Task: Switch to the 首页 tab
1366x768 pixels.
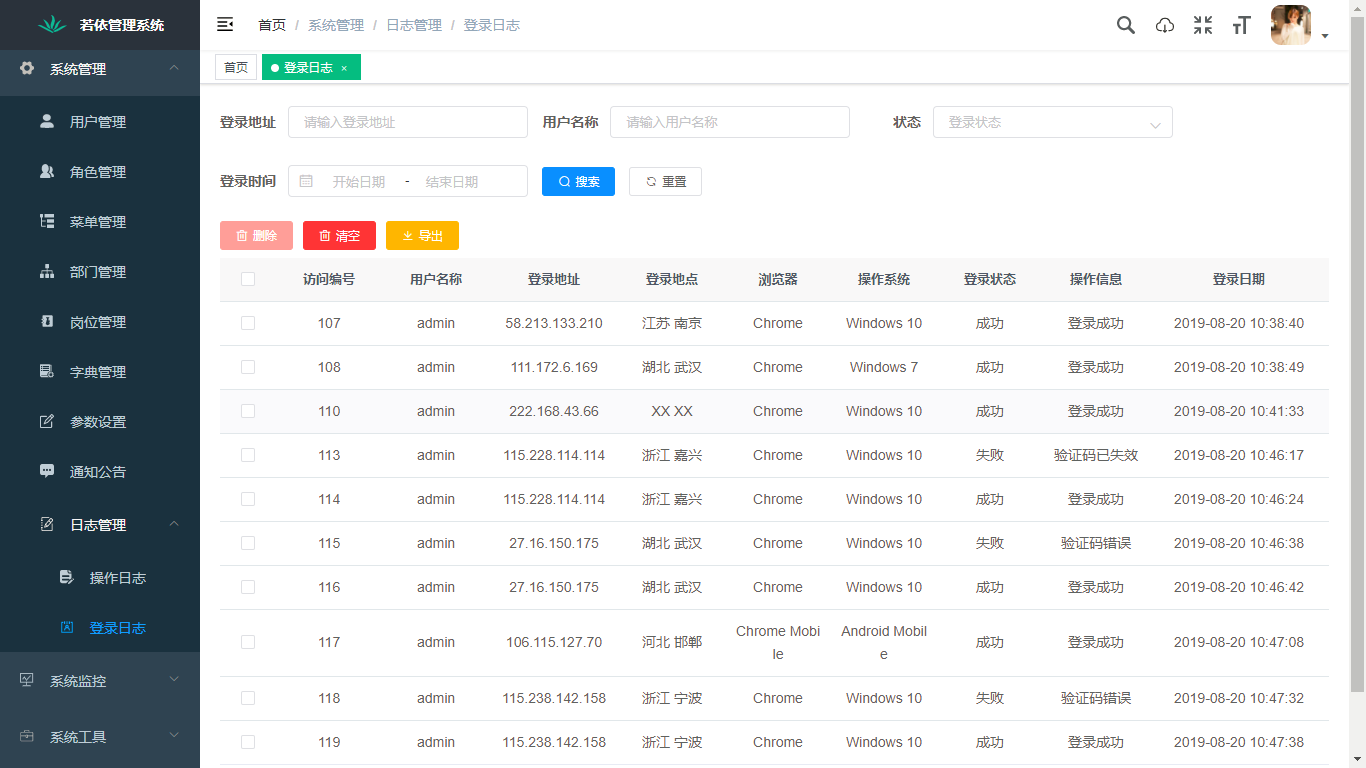Action: click(x=236, y=67)
